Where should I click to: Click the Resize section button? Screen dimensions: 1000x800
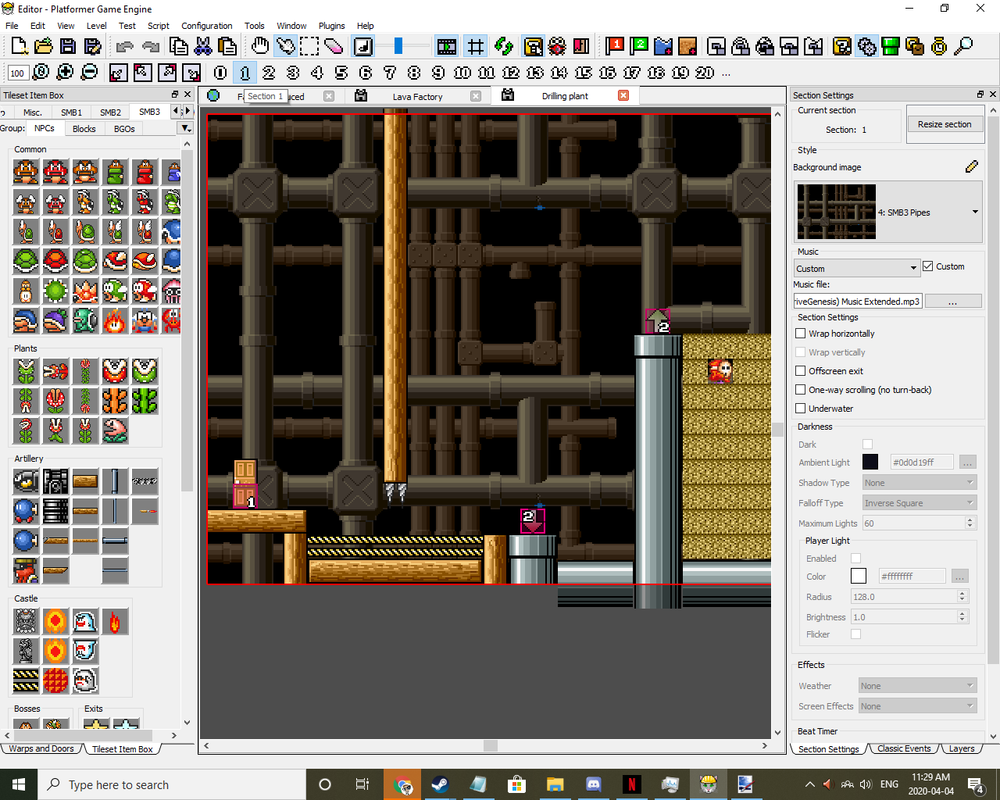(944, 124)
